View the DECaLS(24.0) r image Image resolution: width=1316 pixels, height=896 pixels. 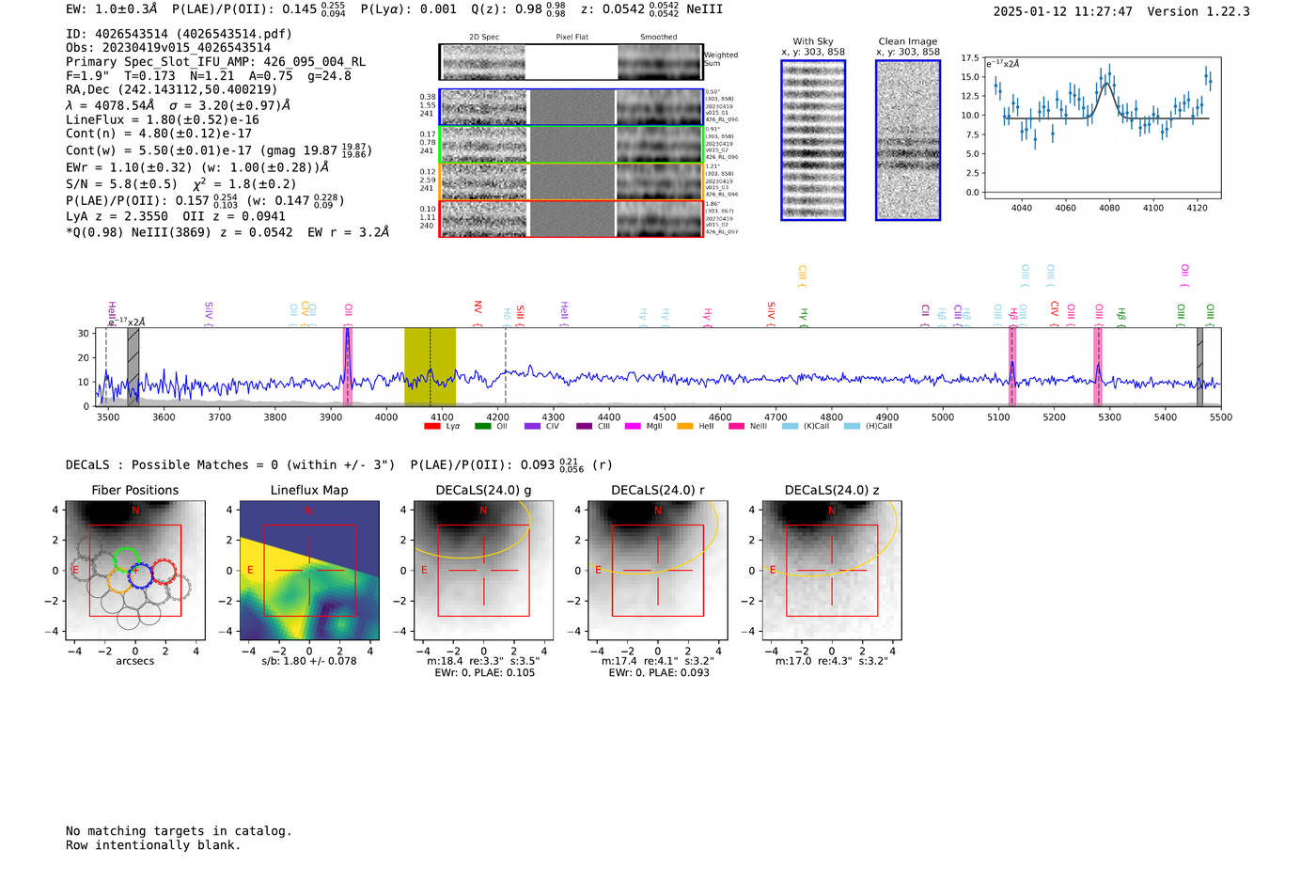(x=658, y=570)
